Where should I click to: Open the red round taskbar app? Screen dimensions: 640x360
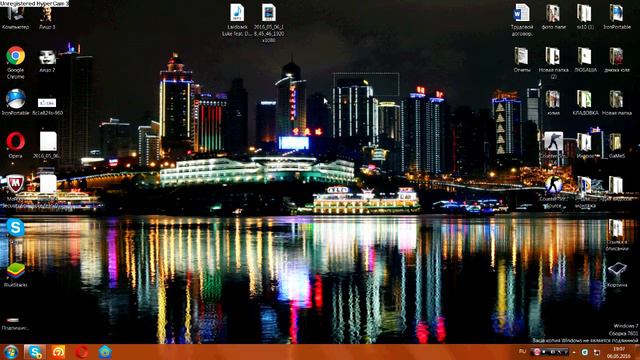point(82,352)
